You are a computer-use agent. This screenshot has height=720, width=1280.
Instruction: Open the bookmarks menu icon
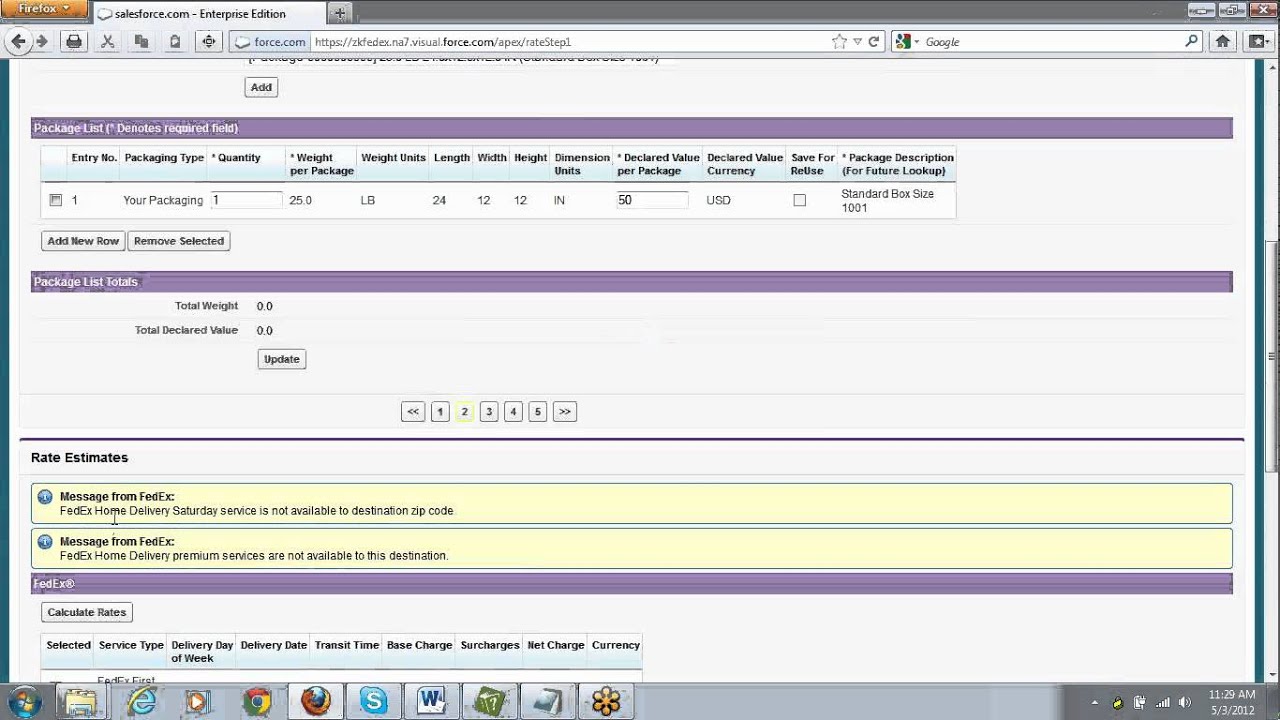tap(1257, 42)
